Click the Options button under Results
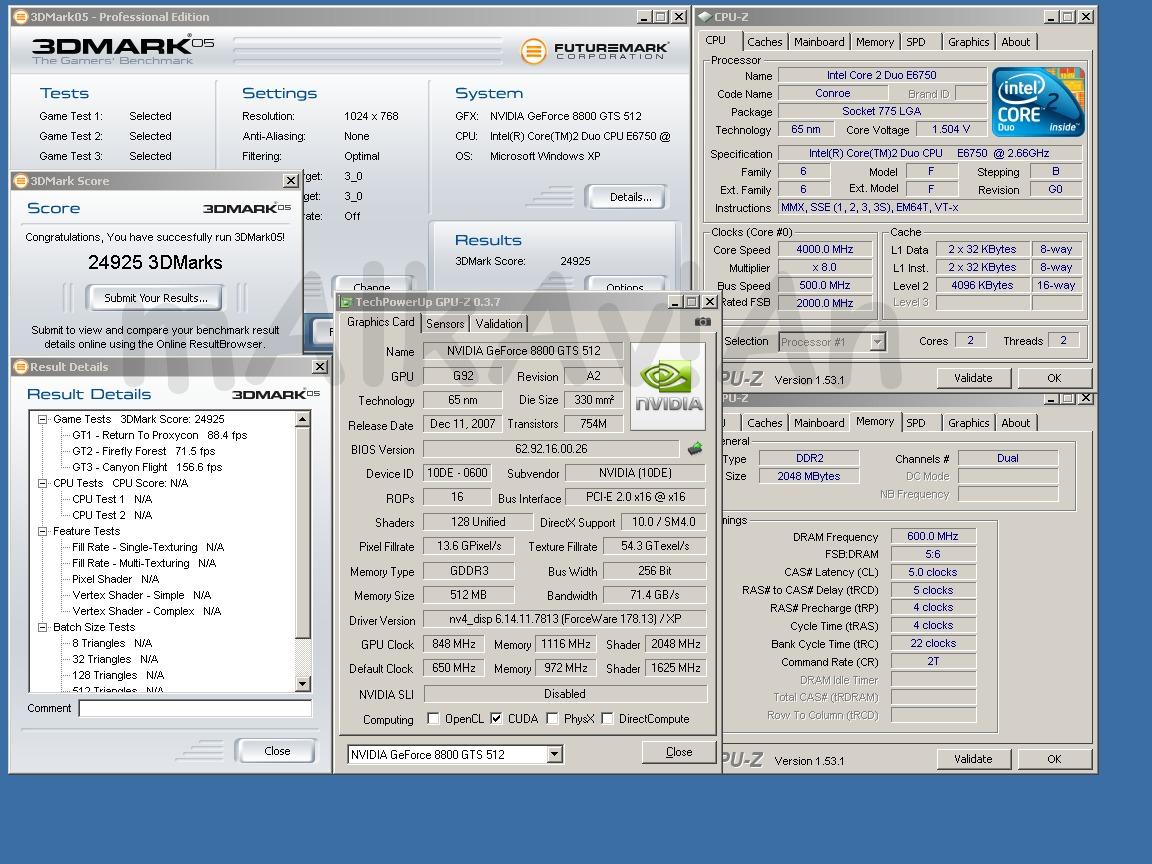The image size is (1152, 864). pyautogui.click(x=625, y=286)
